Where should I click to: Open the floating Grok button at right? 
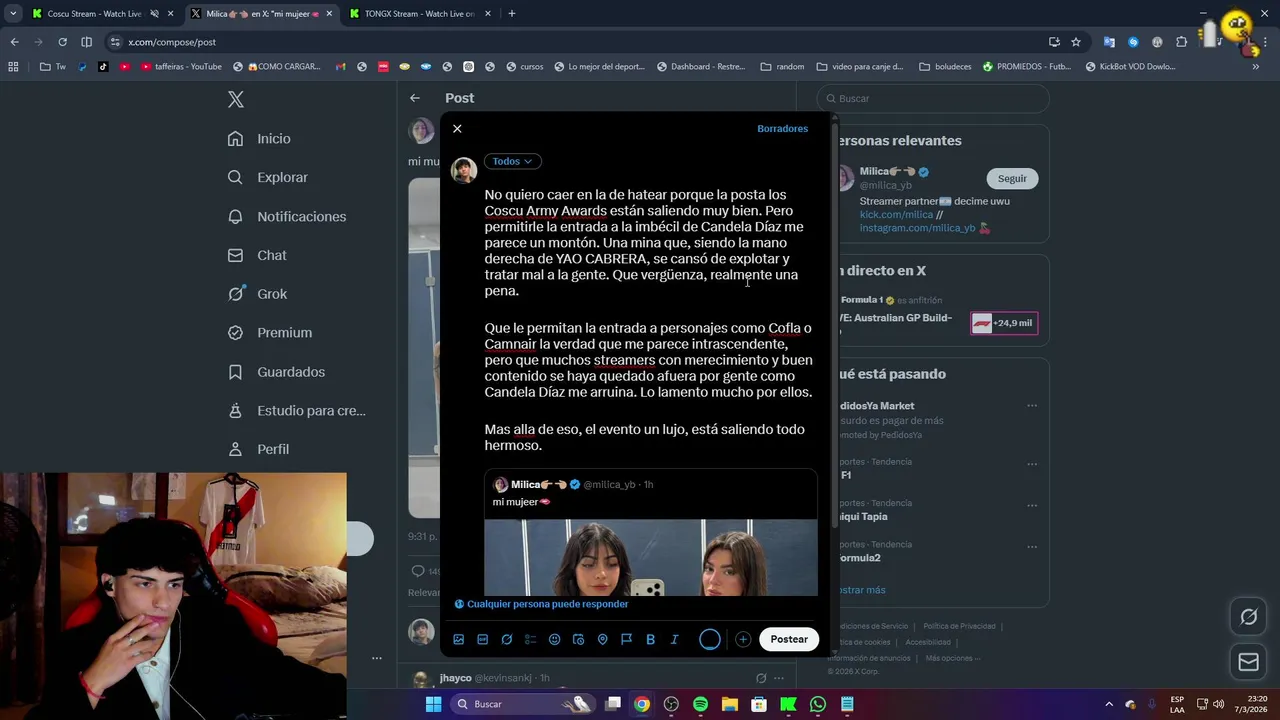coord(1249,617)
